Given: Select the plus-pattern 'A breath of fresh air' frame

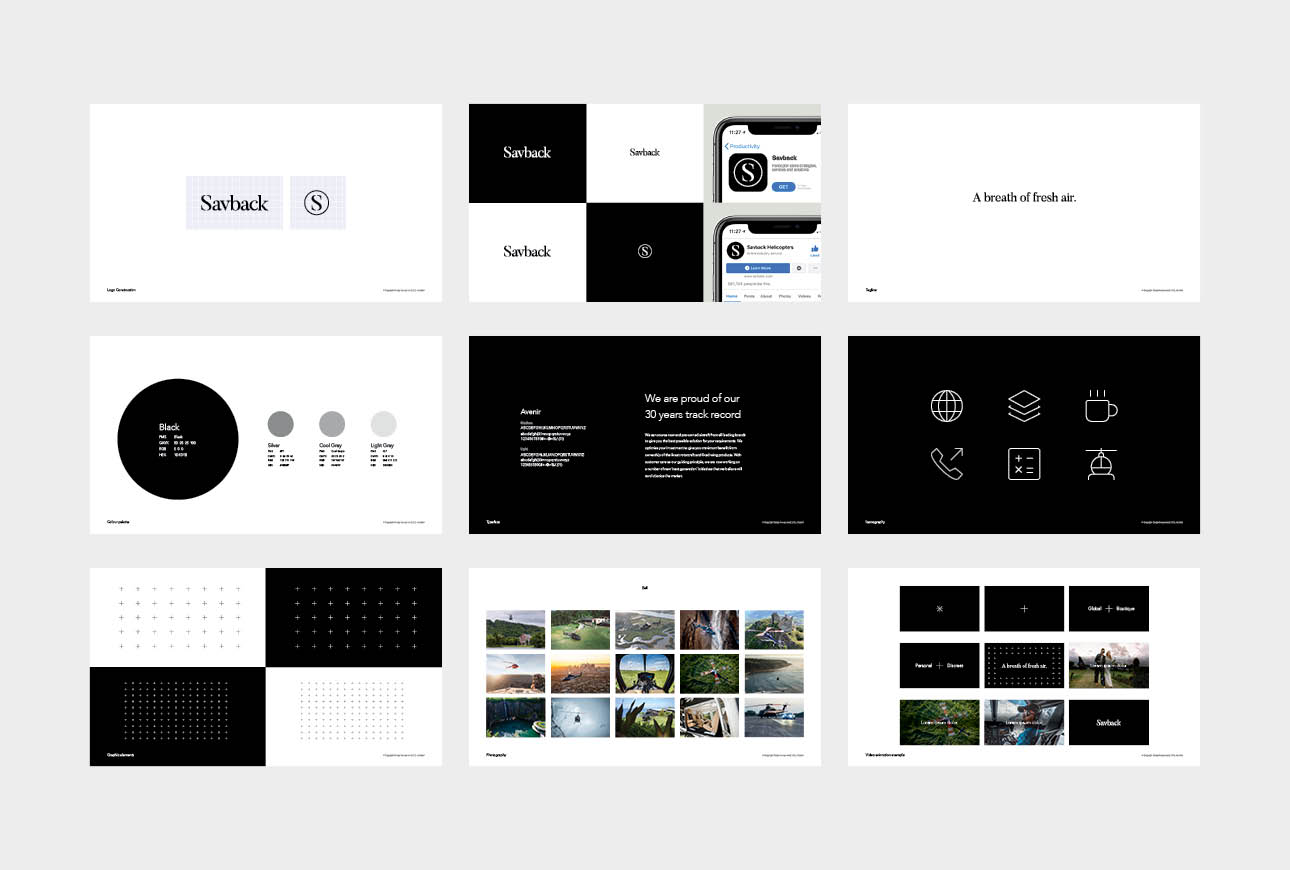Looking at the screenshot, I should click(x=1024, y=665).
